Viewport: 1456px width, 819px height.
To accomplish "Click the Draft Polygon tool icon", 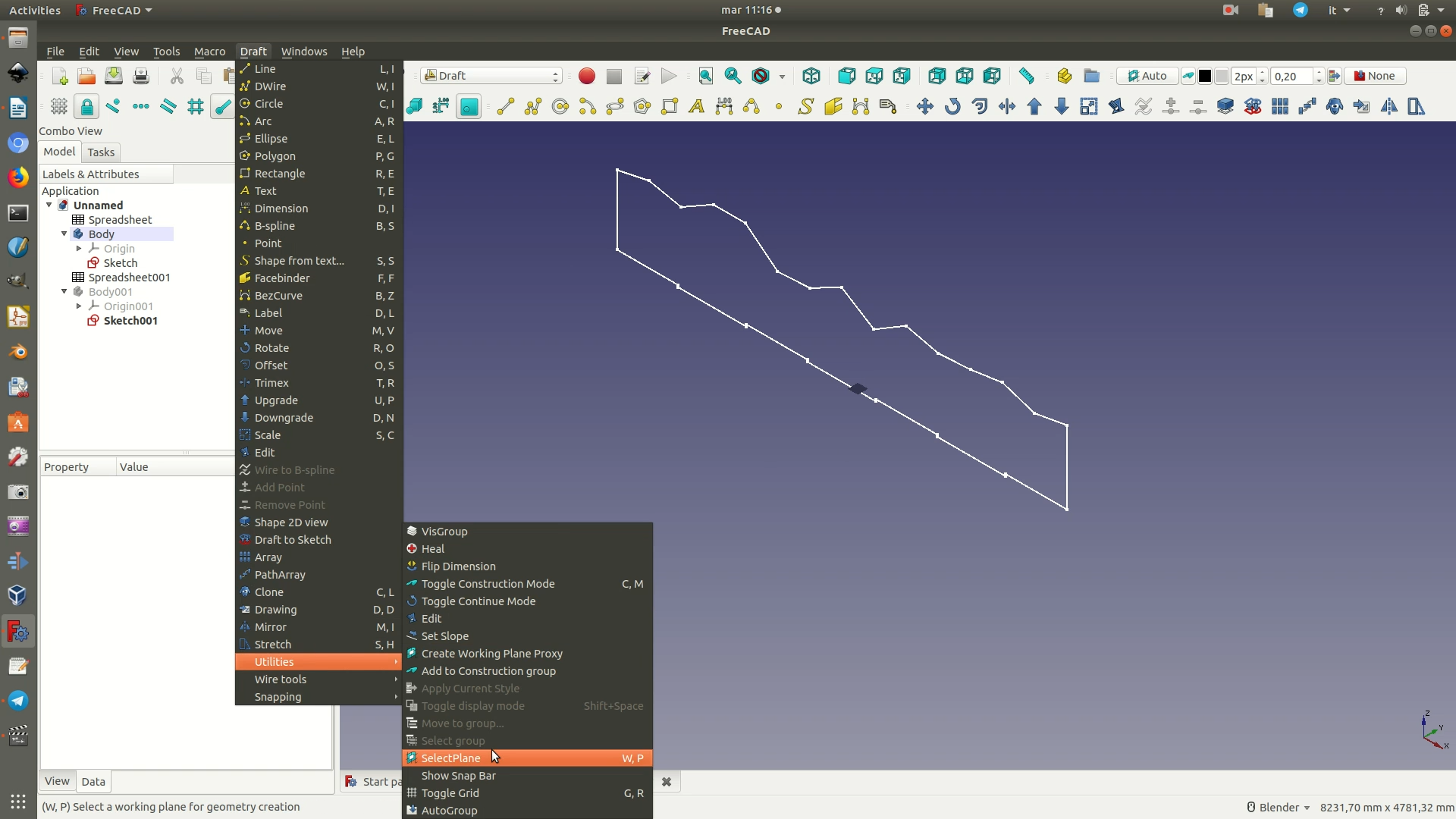I will tap(642, 106).
